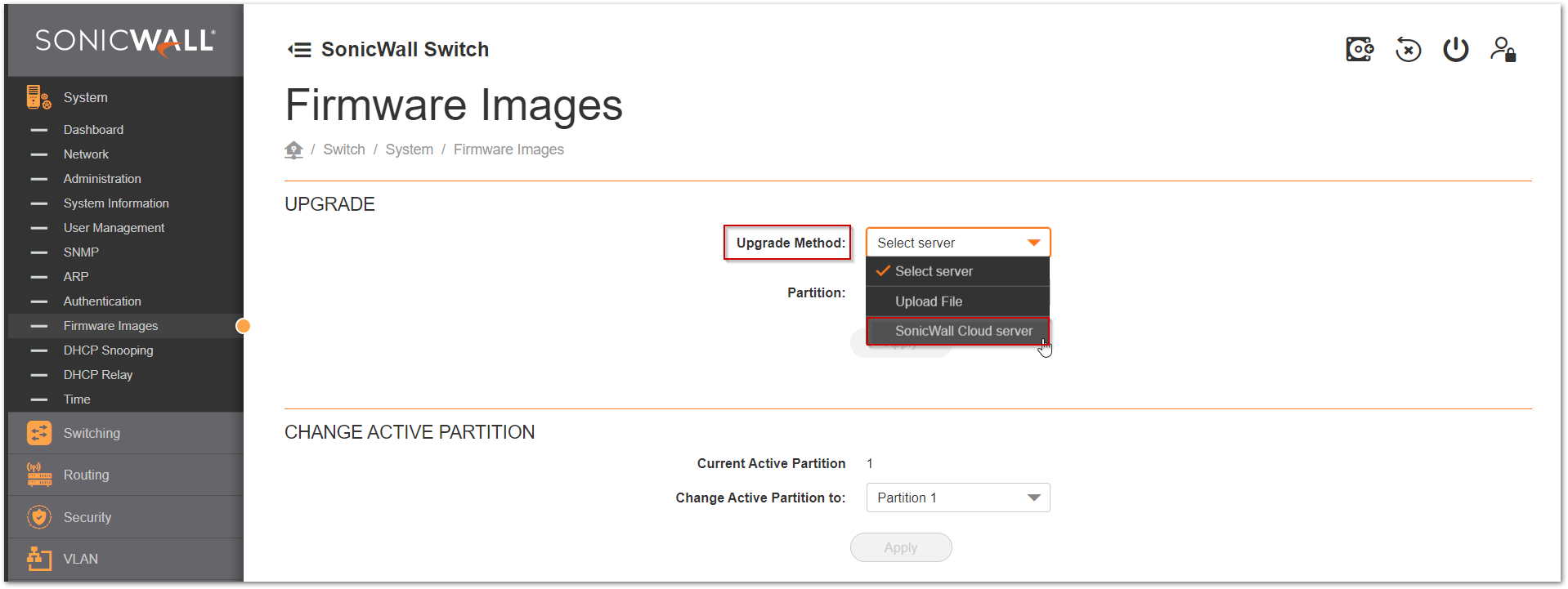Click the home icon in breadcrumb

click(x=293, y=149)
